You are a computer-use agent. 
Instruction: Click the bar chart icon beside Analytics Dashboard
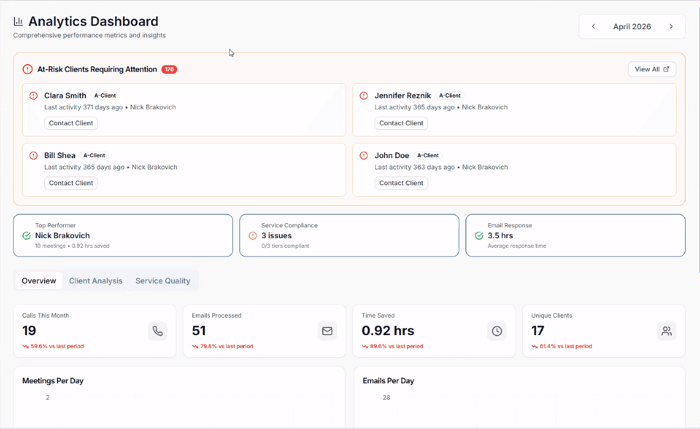pos(18,21)
